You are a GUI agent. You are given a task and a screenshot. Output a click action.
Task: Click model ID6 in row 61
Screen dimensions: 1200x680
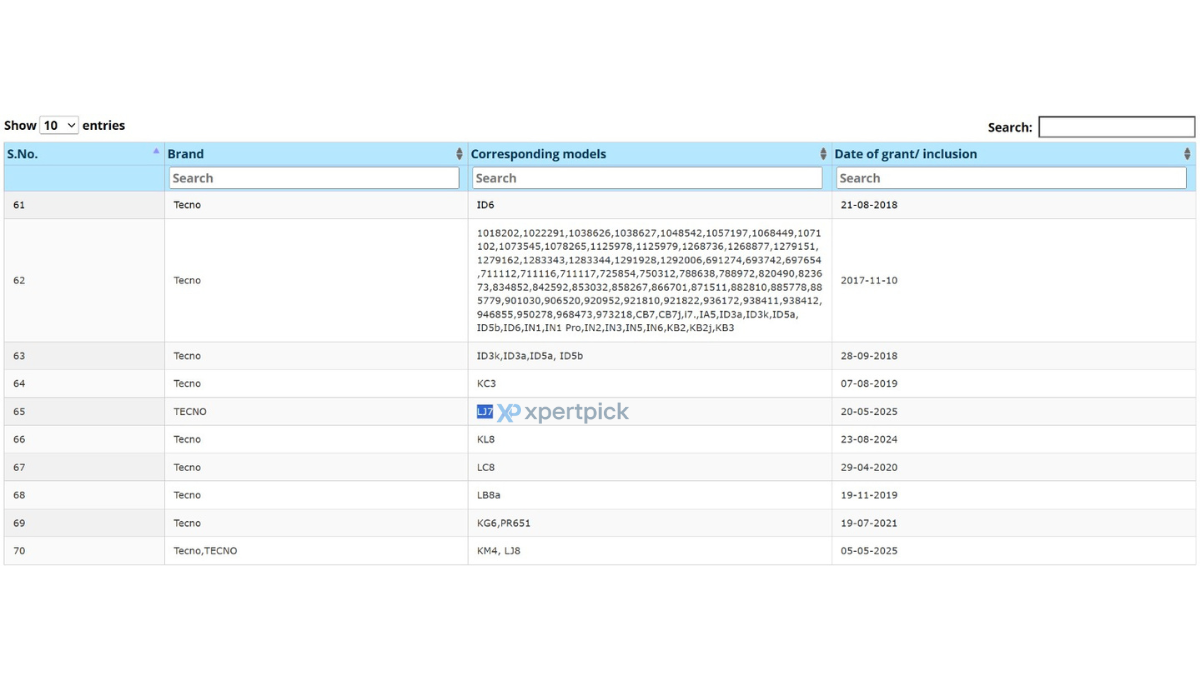[x=485, y=205]
